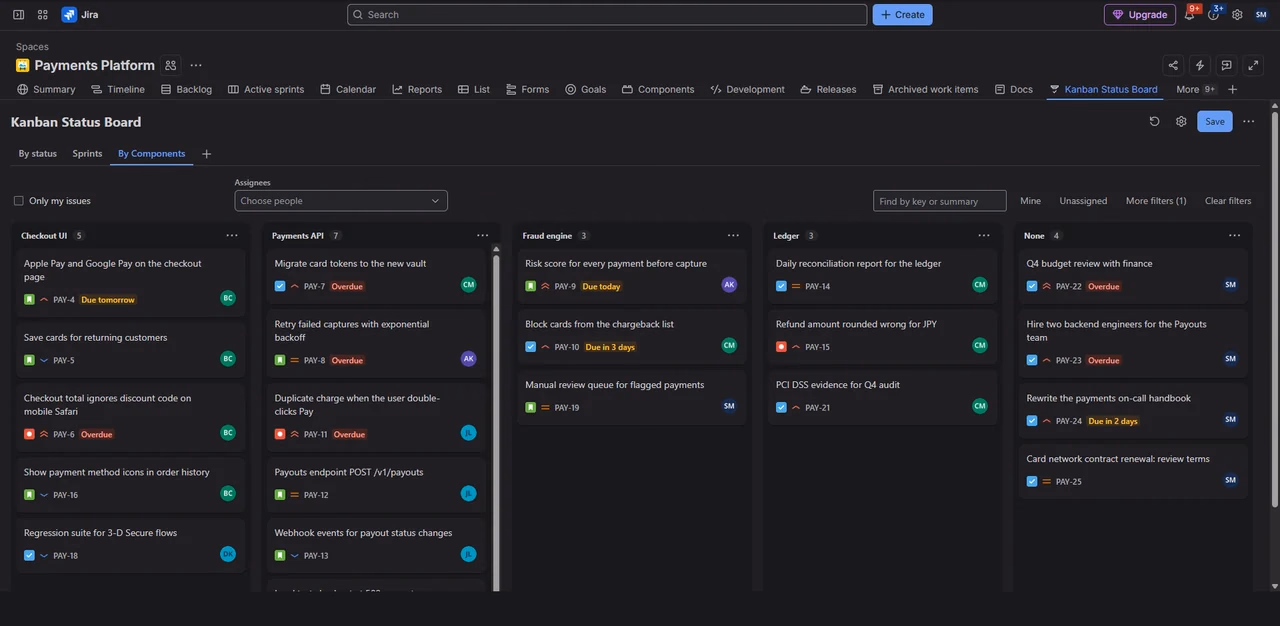Open None column menu
The width and height of the screenshot is (1280, 626).
tap(1234, 235)
